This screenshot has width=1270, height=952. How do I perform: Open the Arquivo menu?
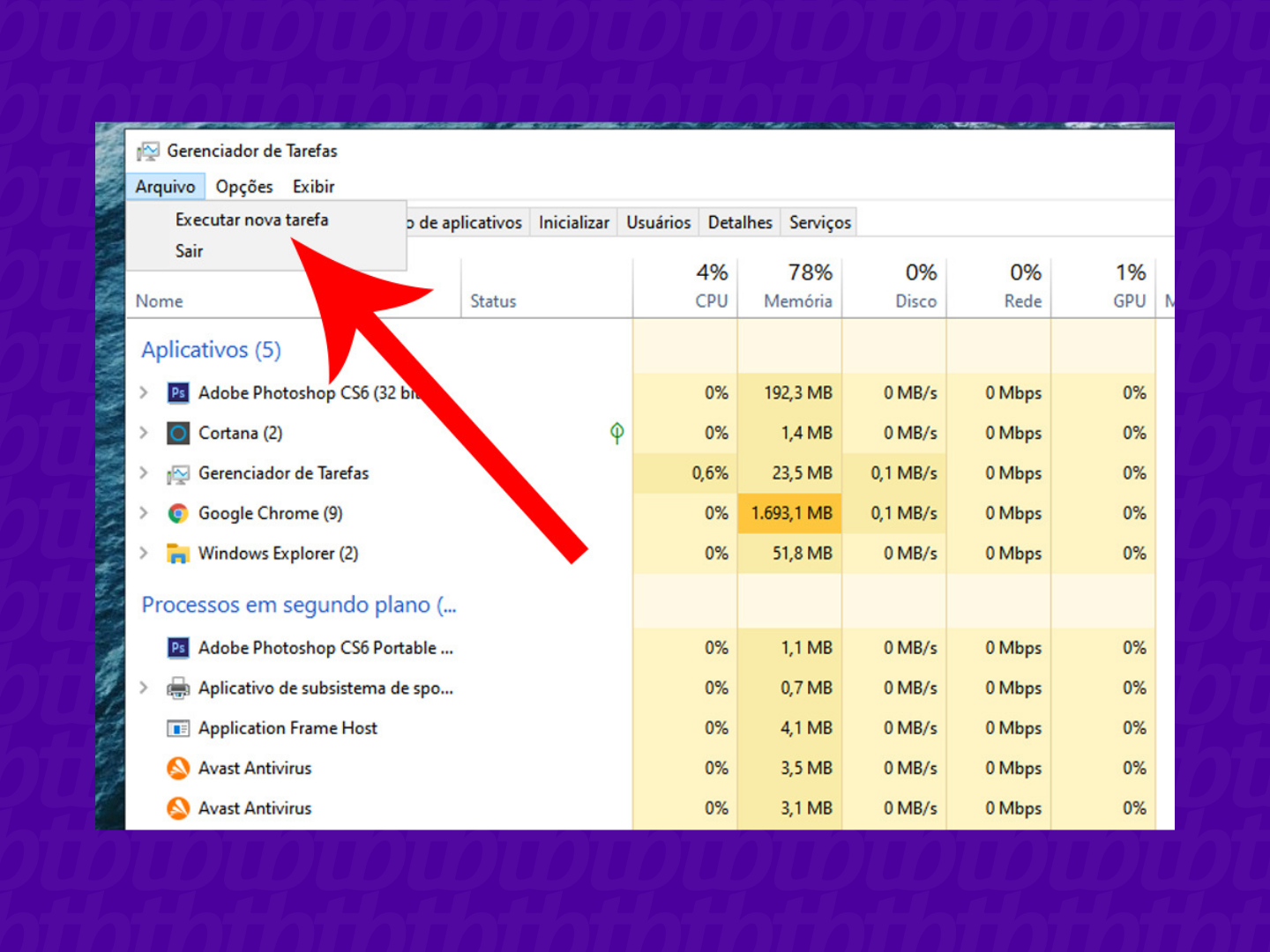[165, 187]
